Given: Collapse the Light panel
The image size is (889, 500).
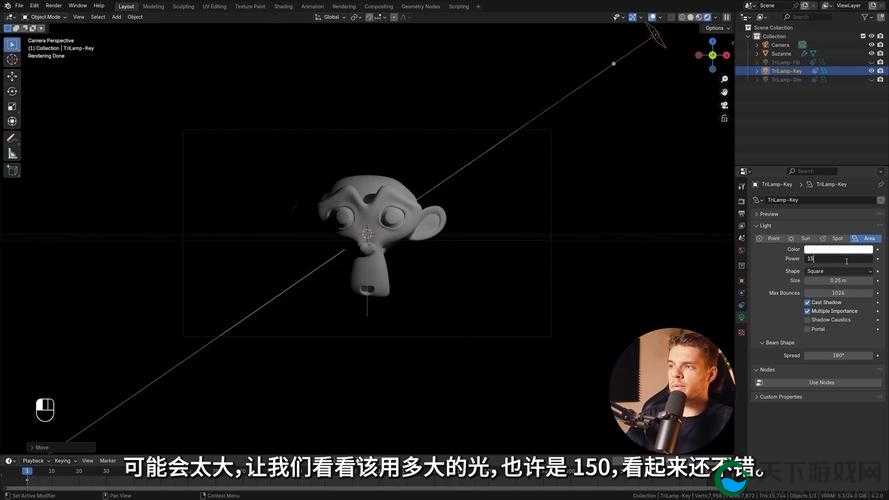Looking at the screenshot, I should pyautogui.click(x=763, y=226).
